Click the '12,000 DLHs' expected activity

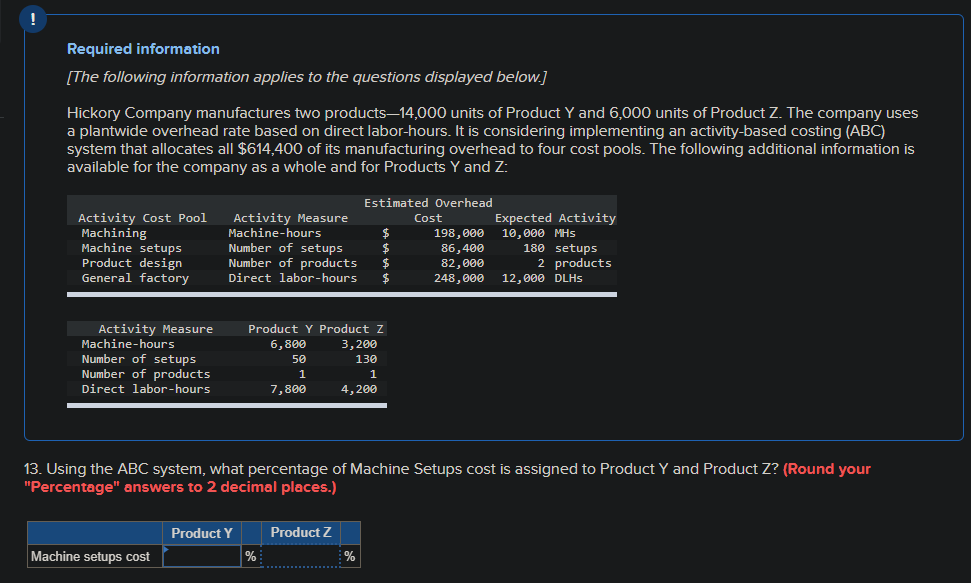[x=542, y=278]
